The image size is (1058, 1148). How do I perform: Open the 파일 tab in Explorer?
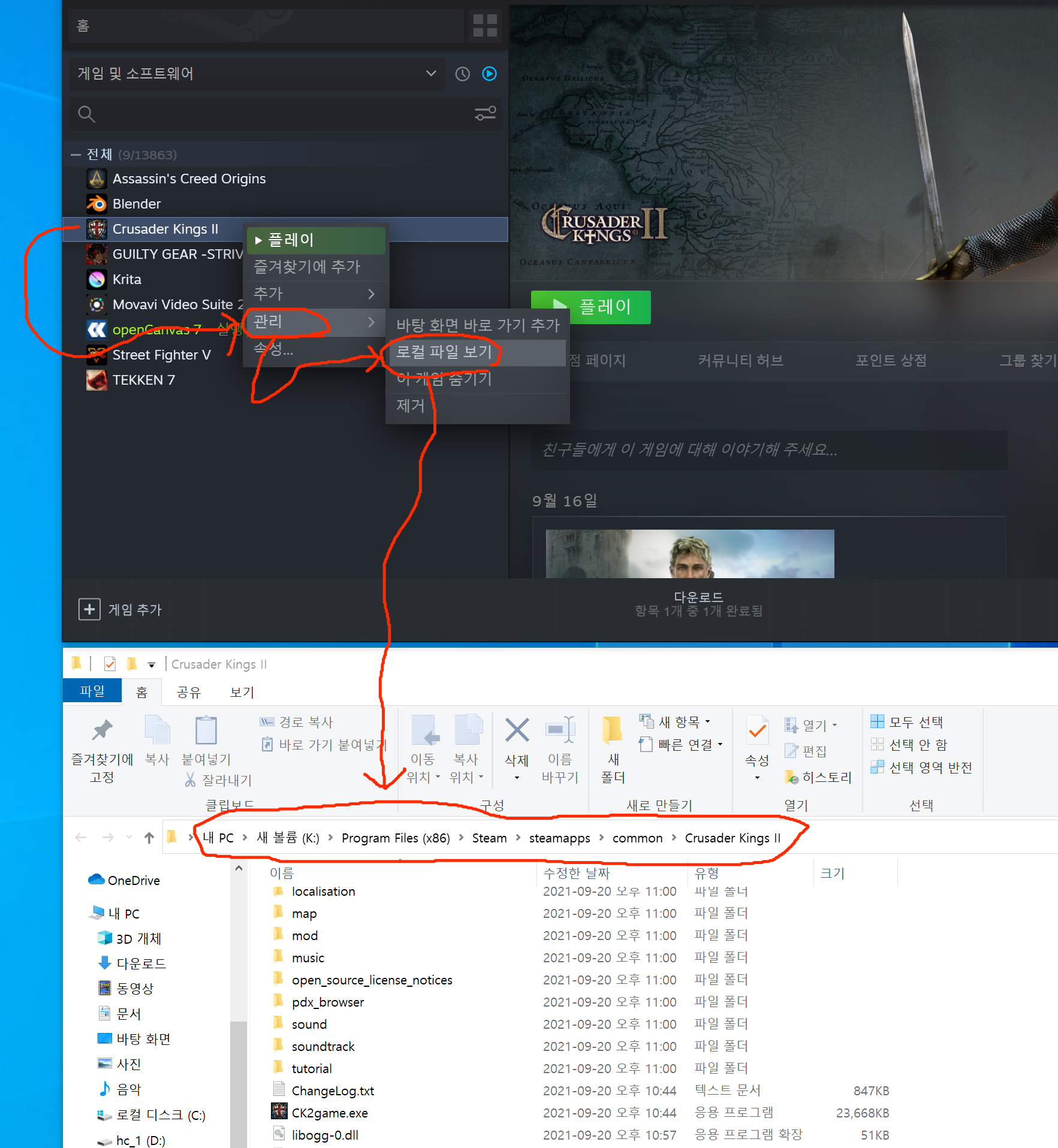[x=92, y=691]
